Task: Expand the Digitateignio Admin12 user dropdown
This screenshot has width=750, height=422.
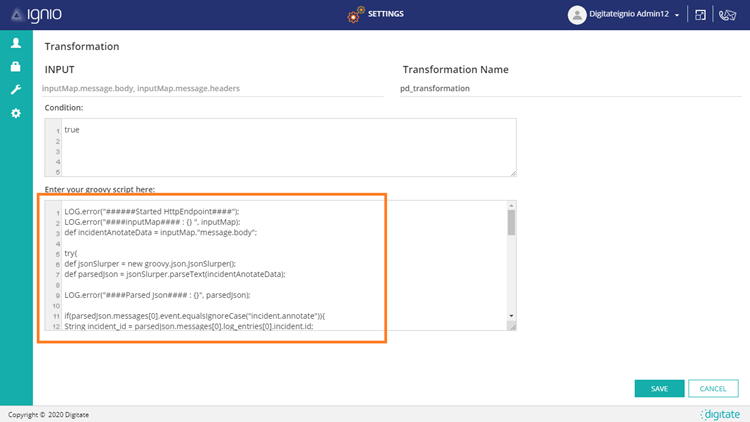Action: click(677, 16)
